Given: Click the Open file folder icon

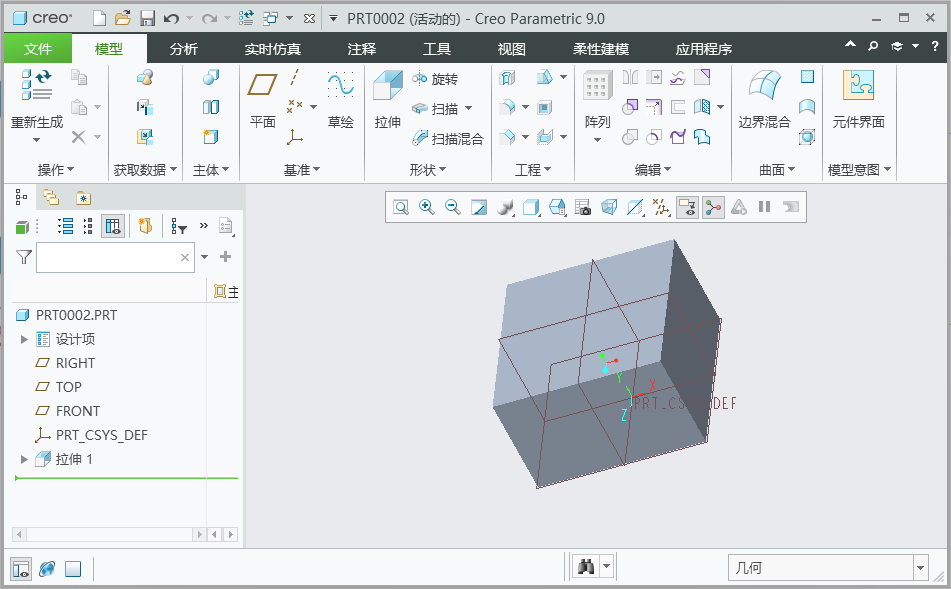Looking at the screenshot, I should coord(123,19).
